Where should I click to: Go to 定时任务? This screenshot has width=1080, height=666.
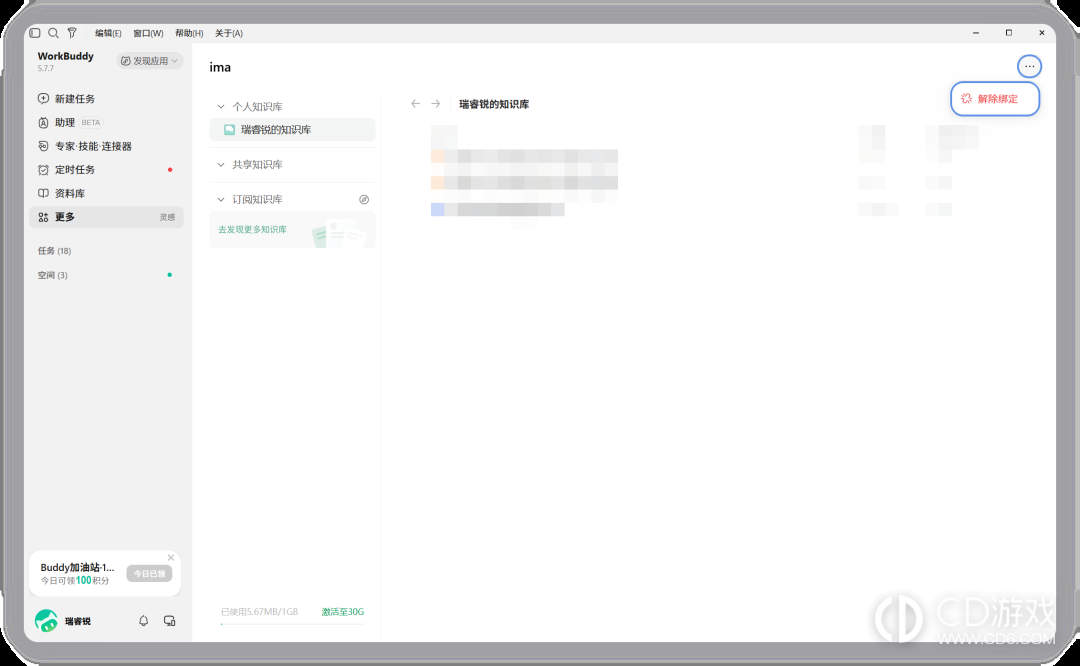coord(107,169)
